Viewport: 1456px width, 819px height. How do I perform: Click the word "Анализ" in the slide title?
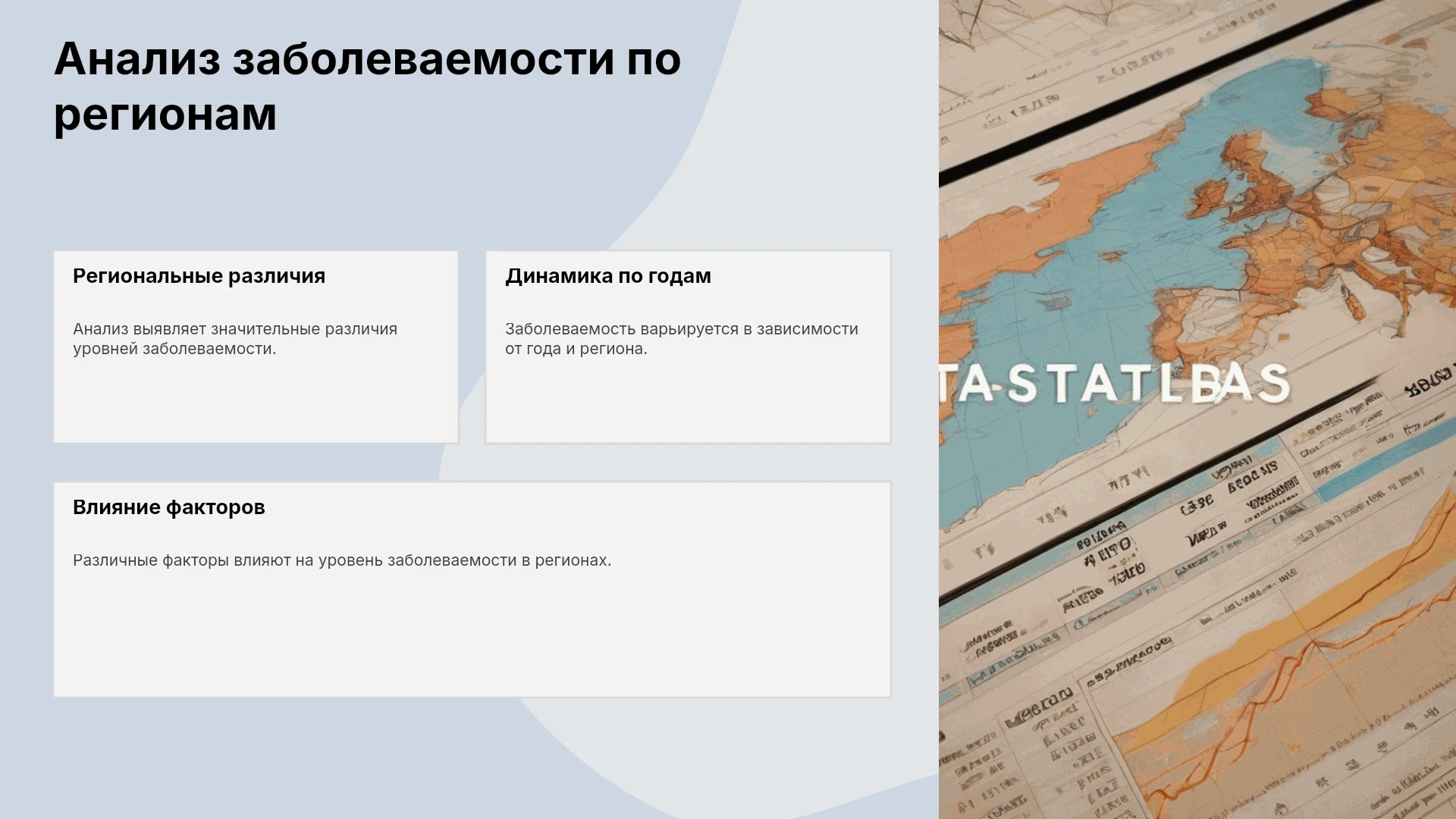click(137, 58)
